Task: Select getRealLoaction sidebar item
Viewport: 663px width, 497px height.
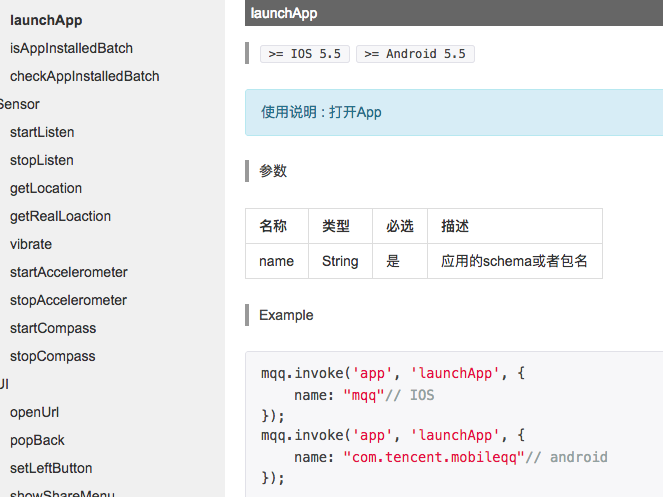Action: (x=60, y=216)
